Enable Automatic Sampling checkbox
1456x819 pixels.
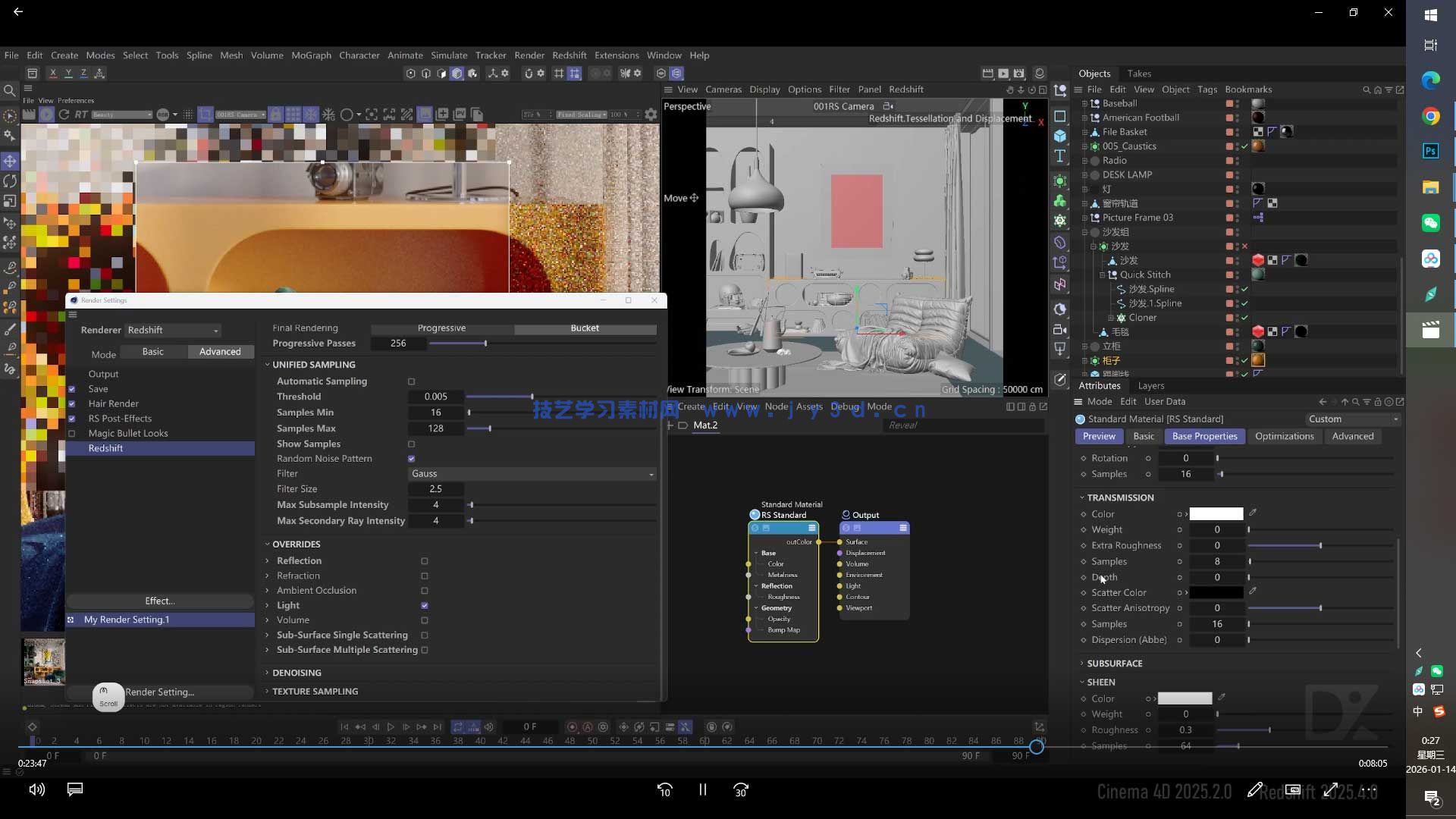pos(412,381)
